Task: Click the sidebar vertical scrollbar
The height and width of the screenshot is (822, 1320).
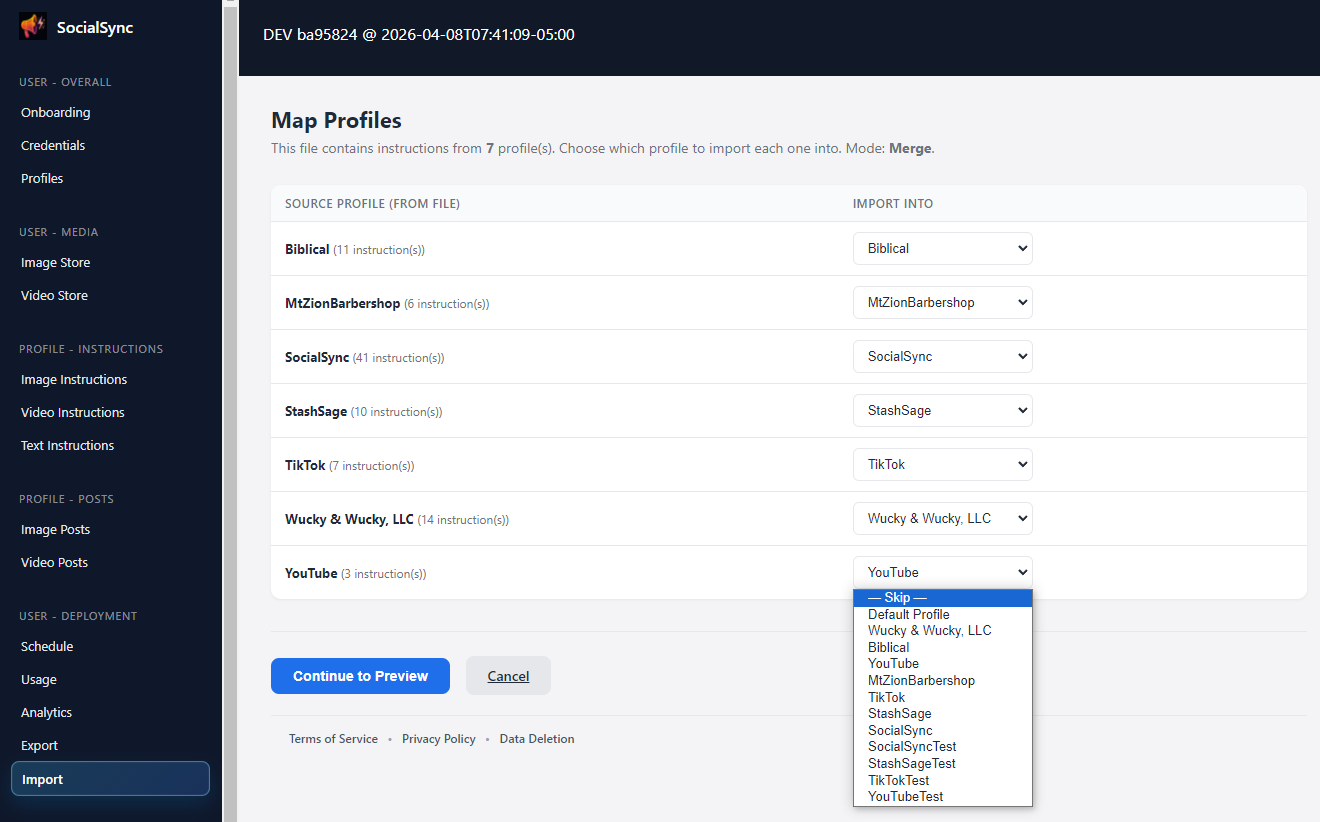Action: (230, 400)
